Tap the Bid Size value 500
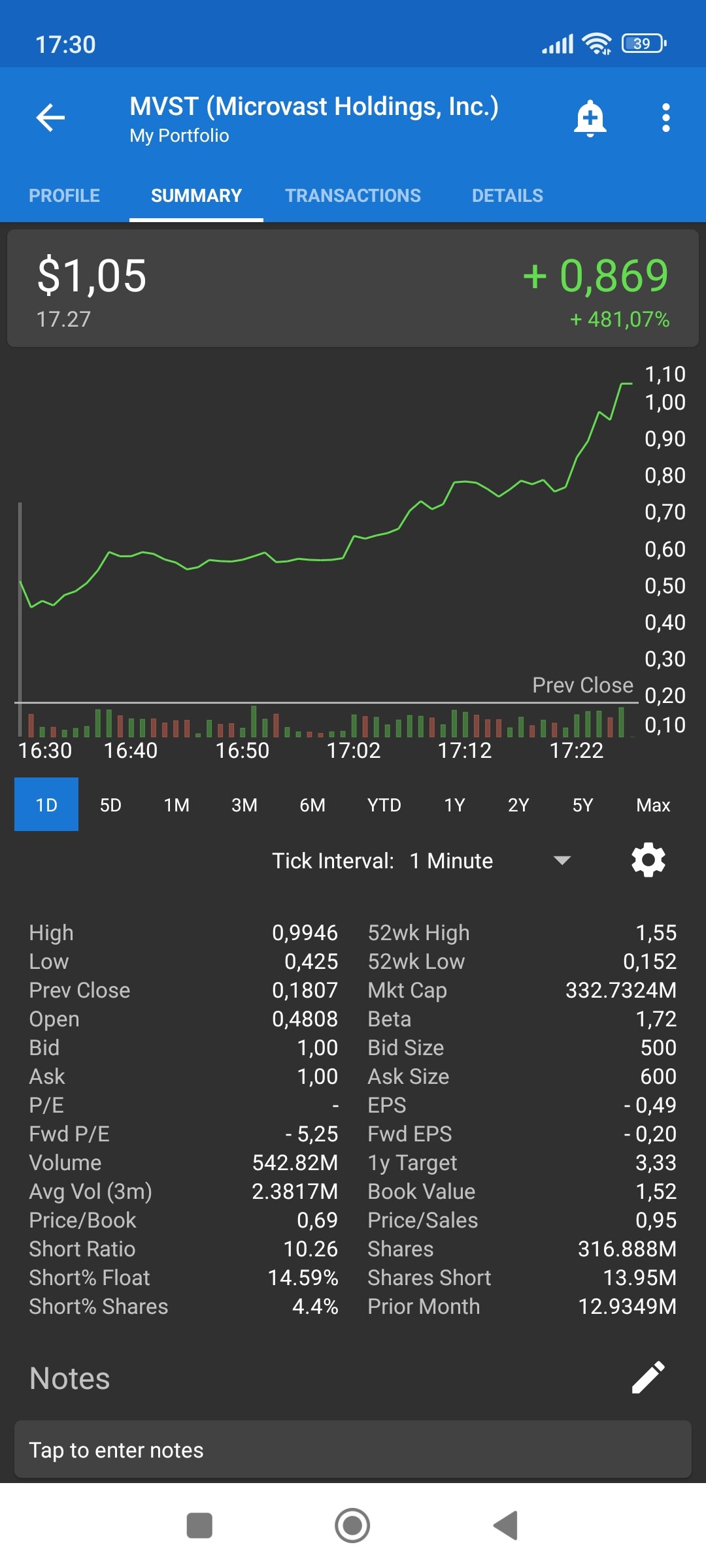706x1568 pixels. pyautogui.click(x=658, y=1047)
